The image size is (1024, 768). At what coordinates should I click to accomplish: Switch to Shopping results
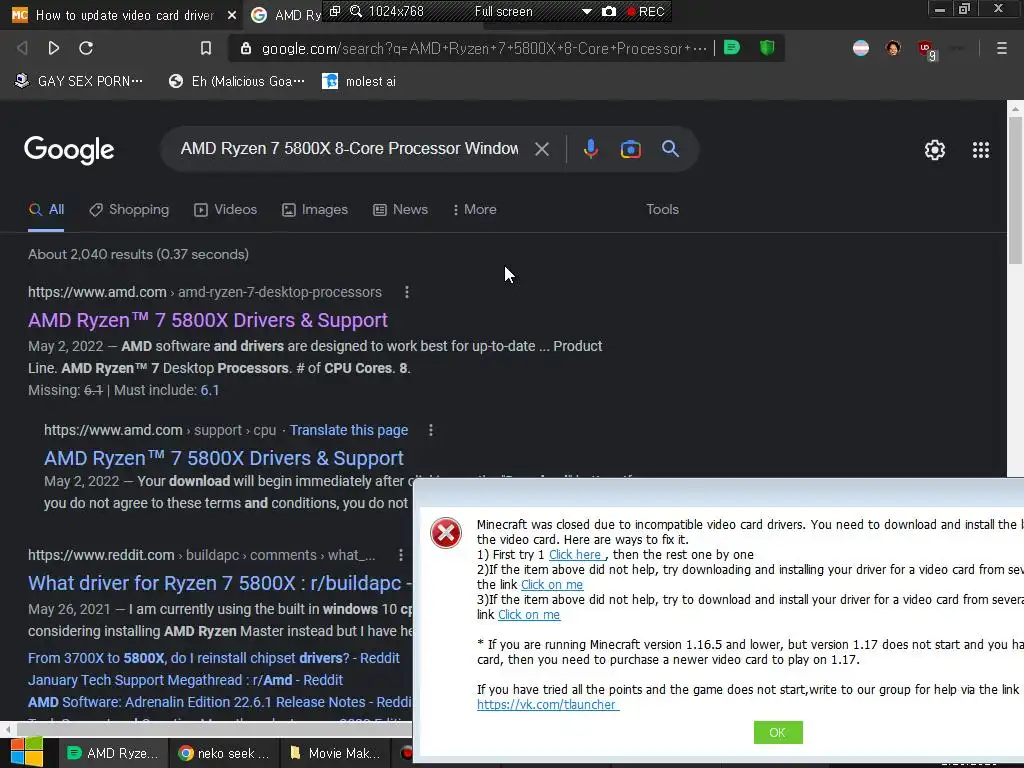(129, 210)
